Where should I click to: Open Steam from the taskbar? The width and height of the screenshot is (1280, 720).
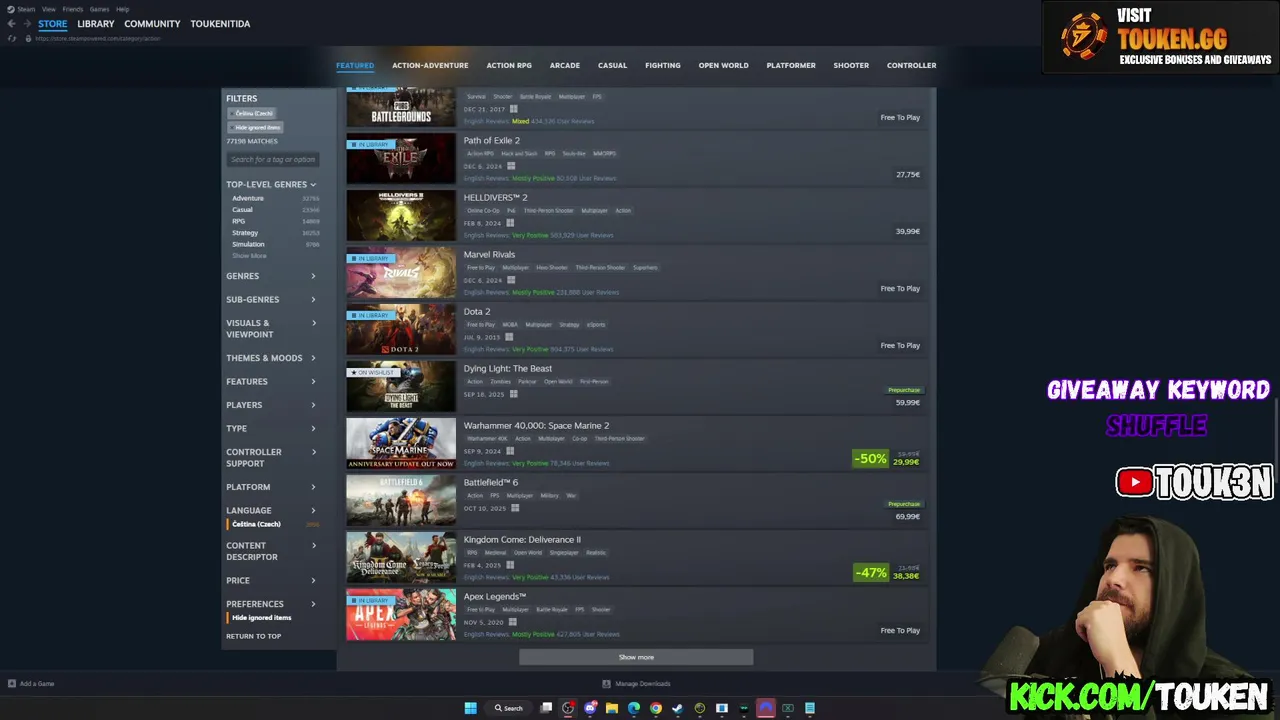(x=678, y=708)
